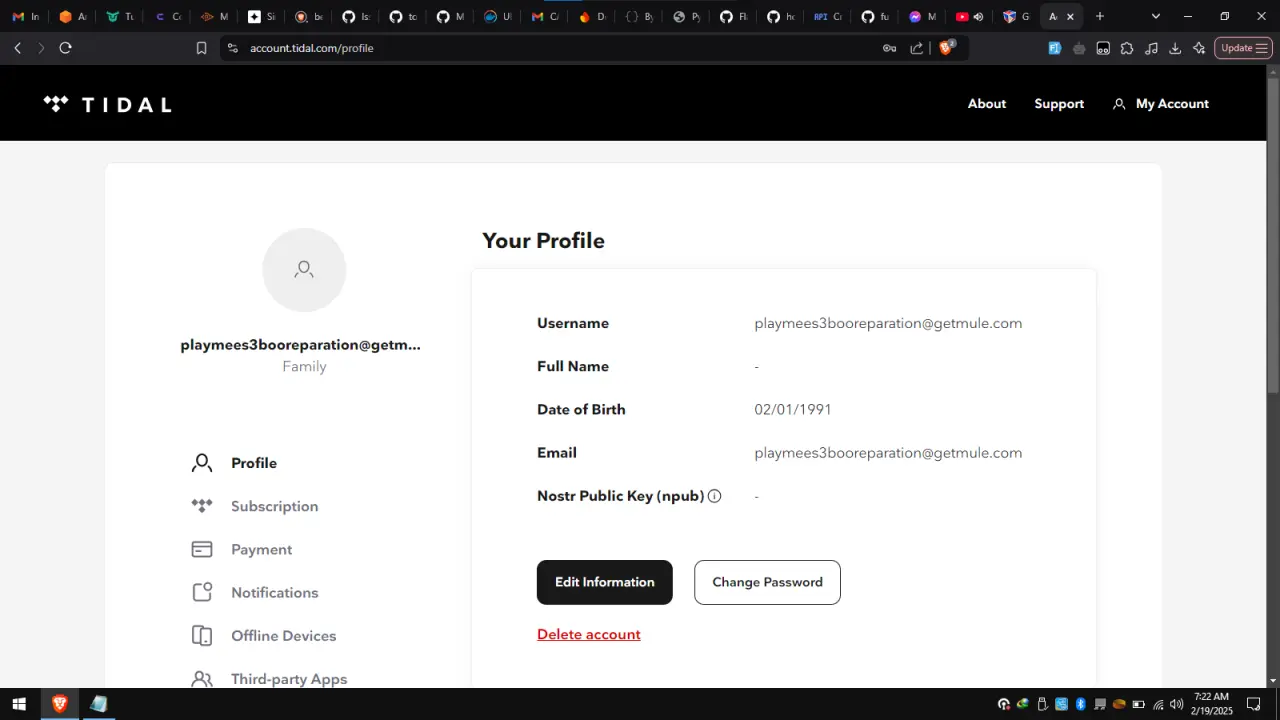Click the Payment card icon
1280x720 pixels.
click(x=202, y=549)
